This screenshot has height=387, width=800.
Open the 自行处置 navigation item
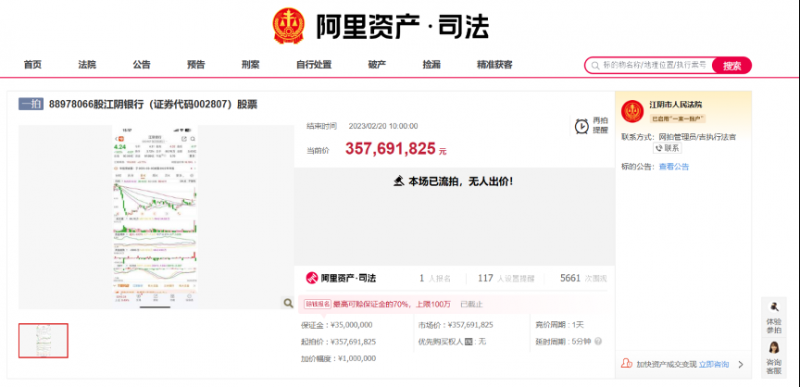314,65
